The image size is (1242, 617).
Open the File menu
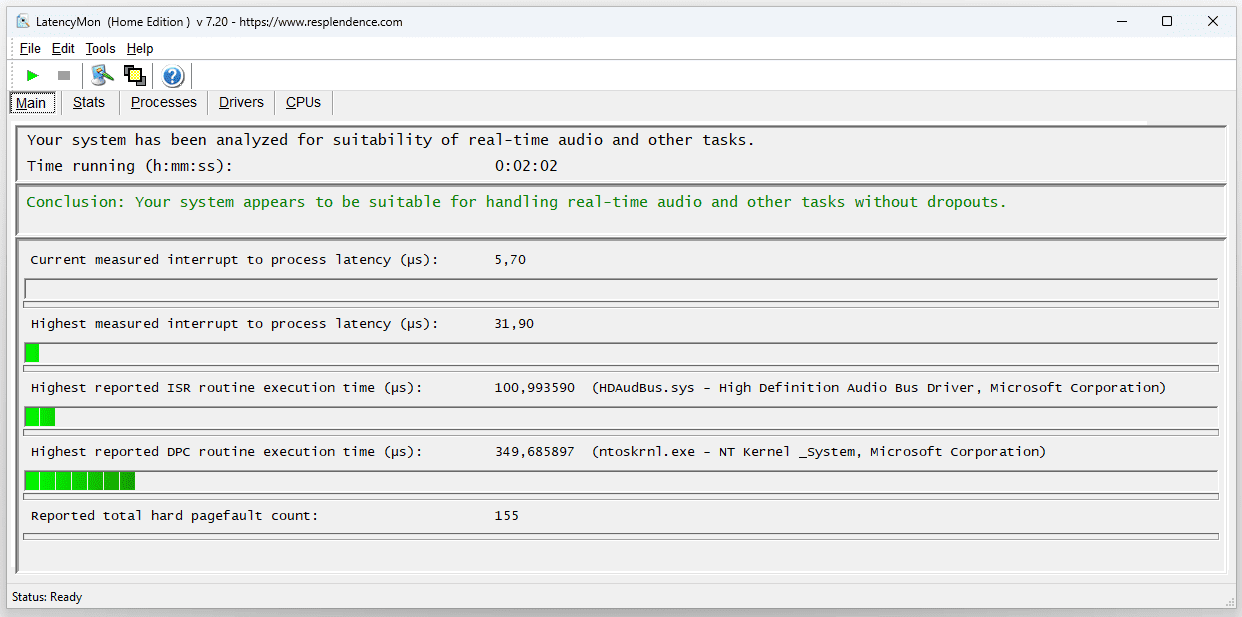30,48
